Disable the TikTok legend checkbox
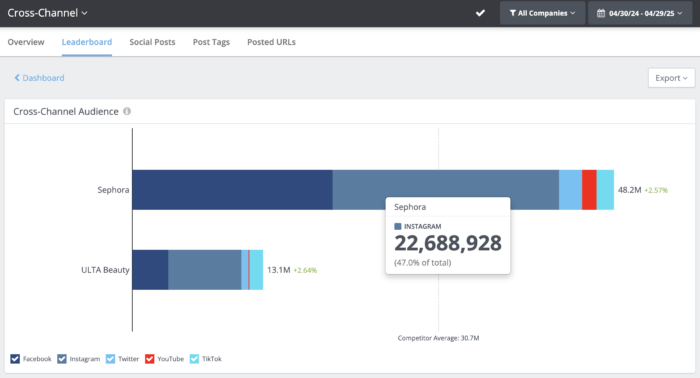Image resolution: width=700 pixels, height=378 pixels. tap(194, 359)
